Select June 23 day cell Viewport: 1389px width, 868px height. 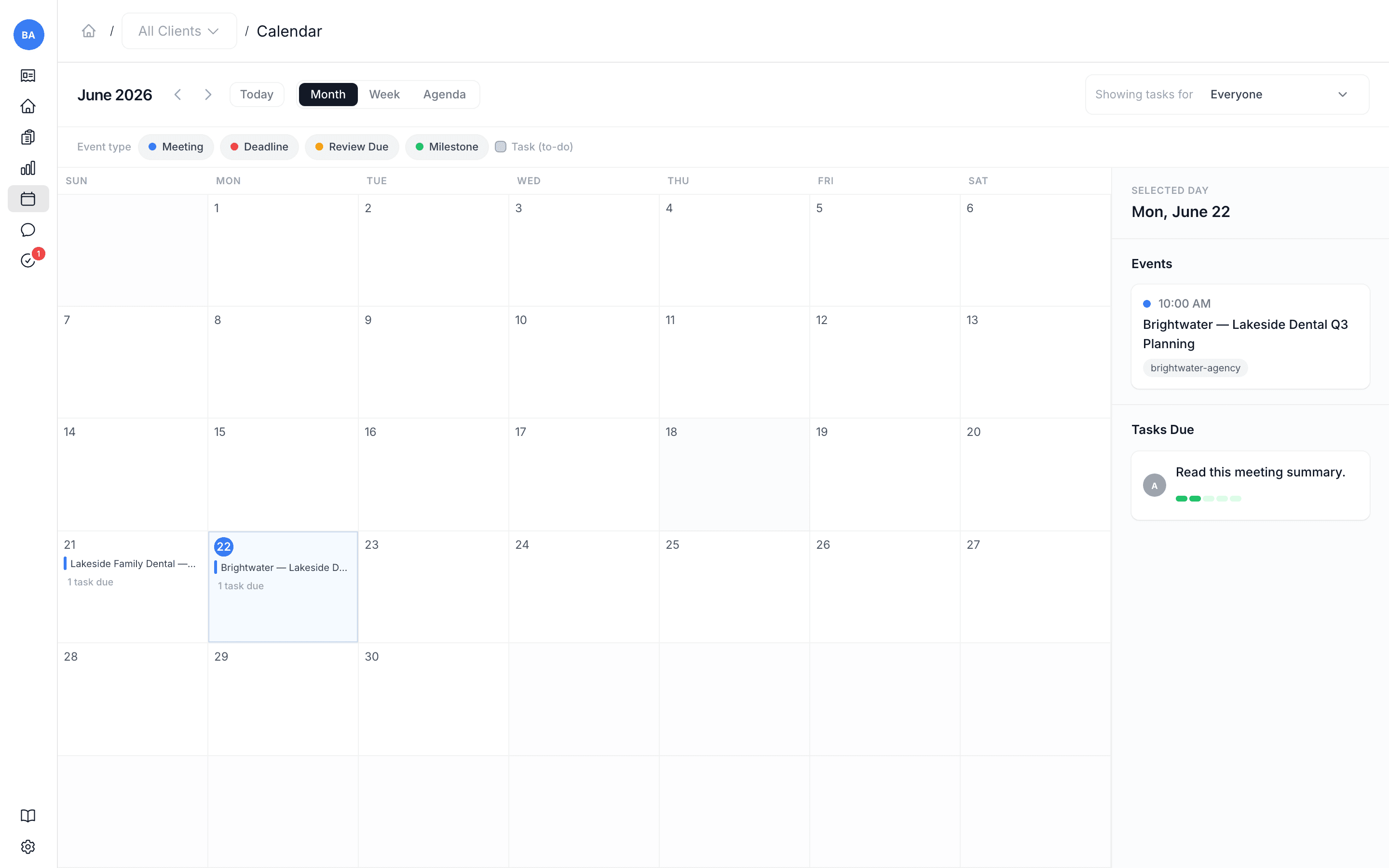pyautogui.click(x=434, y=587)
